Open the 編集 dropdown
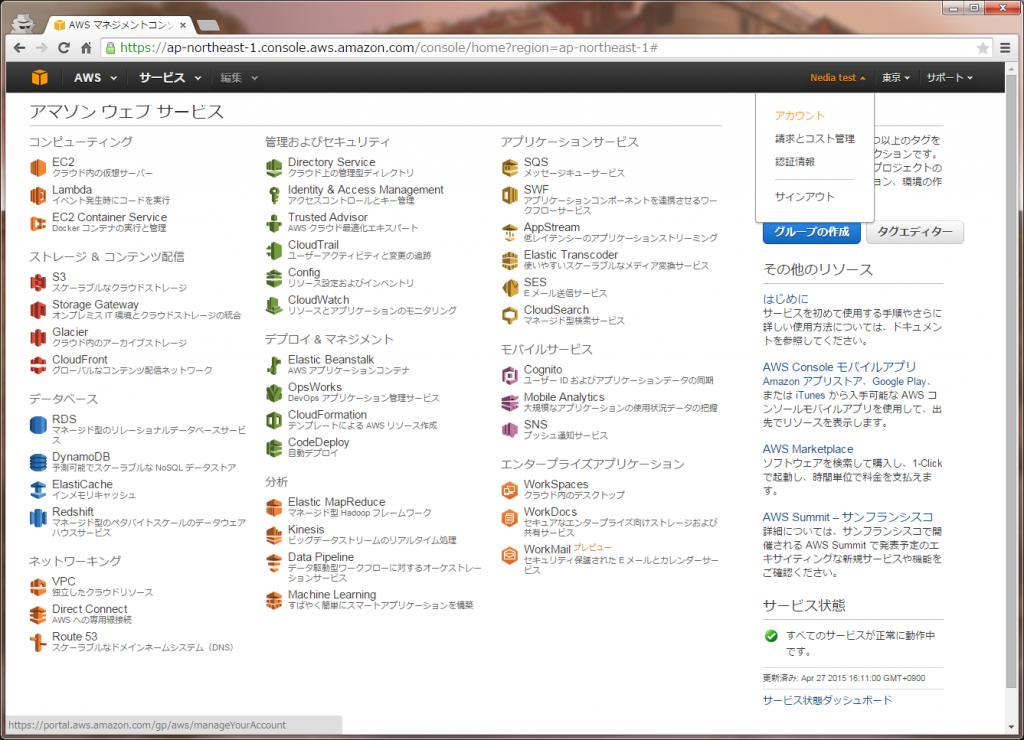Screen dimensions: 1024x740 click(239, 78)
